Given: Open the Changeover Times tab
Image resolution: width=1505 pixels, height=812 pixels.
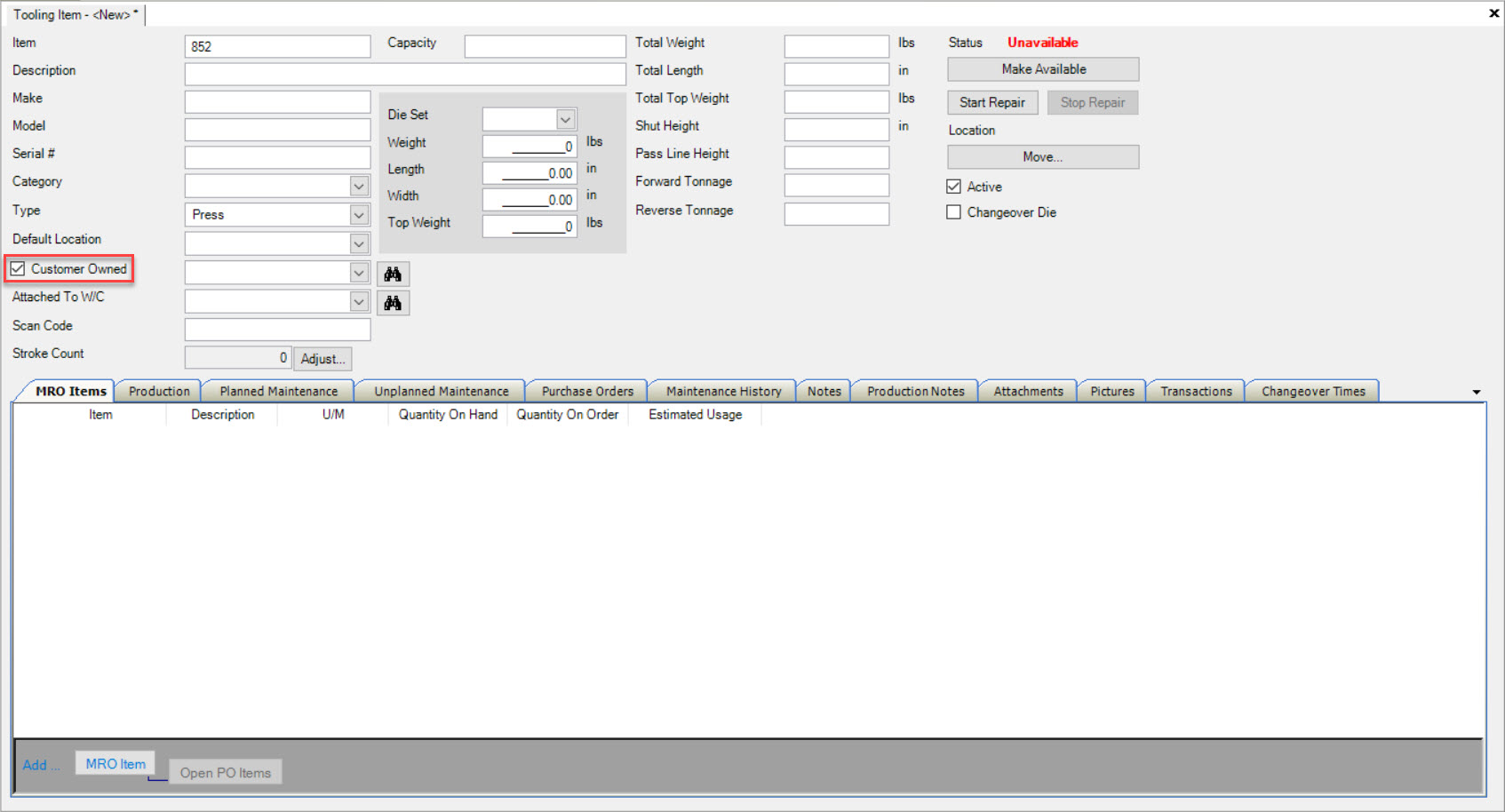Looking at the screenshot, I should pyautogui.click(x=1313, y=391).
